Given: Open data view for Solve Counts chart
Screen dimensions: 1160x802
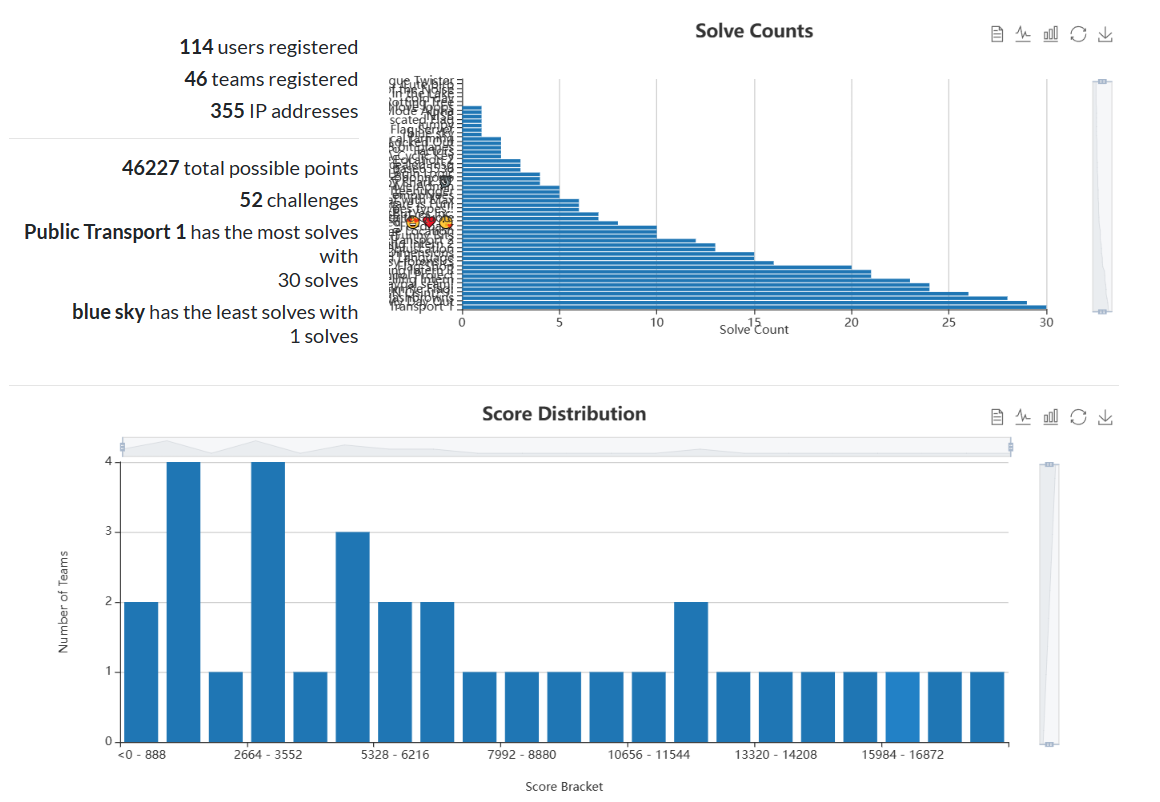Looking at the screenshot, I should 996,34.
